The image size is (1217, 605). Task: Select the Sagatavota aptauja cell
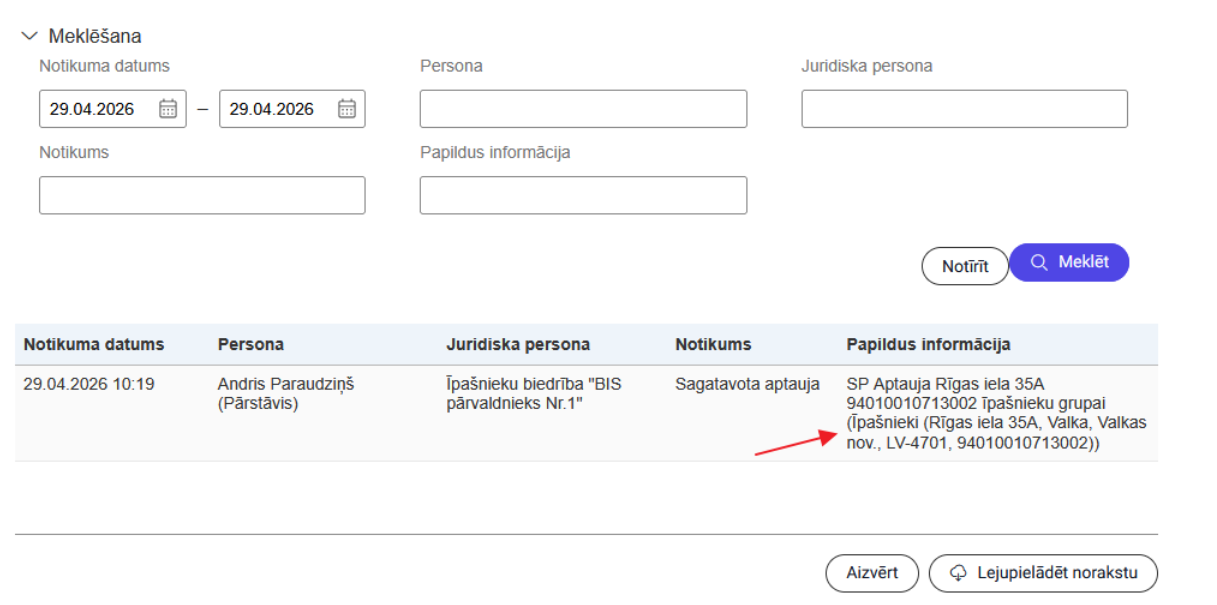coord(748,383)
